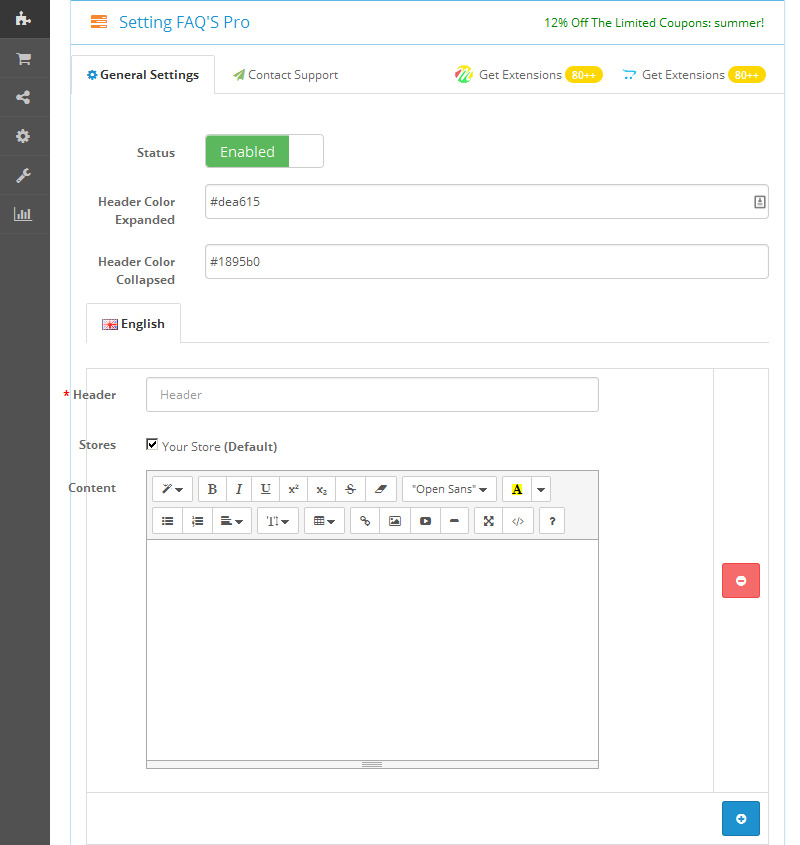The width and height of the screenshot is (800, 845).
Task: Insert a video into content
Action: (425, 521)
